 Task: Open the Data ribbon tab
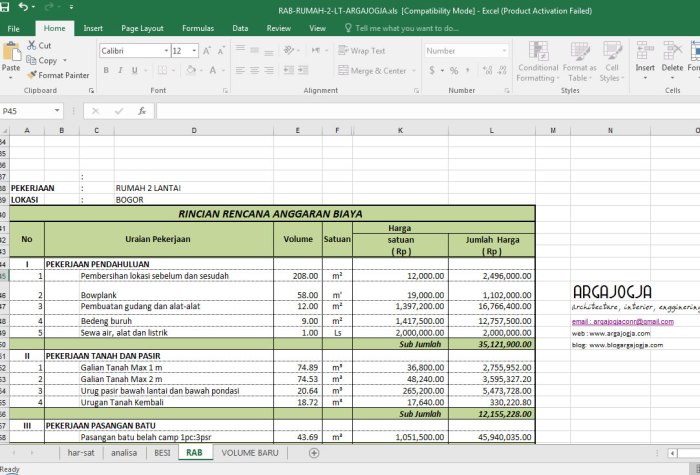pos(240,28)
